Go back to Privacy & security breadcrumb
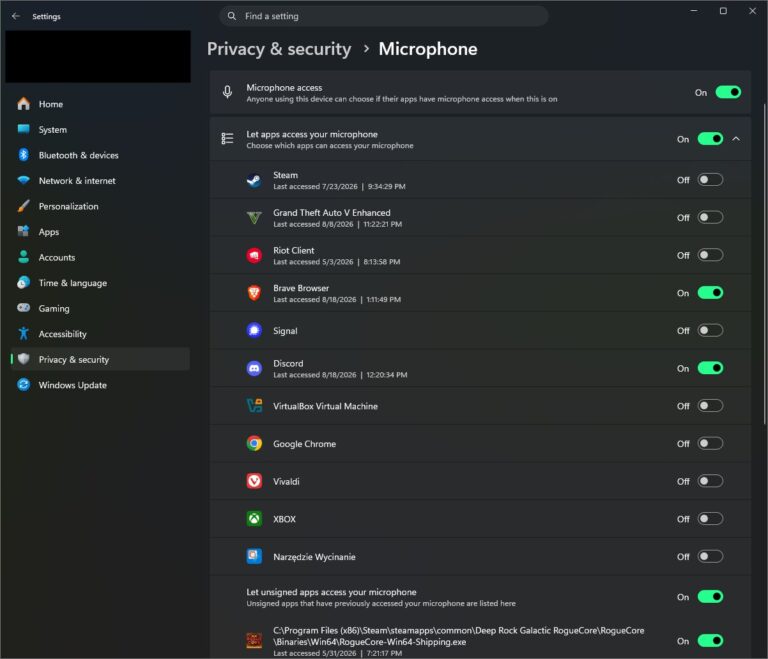Screen dimensions: 768x659 (279, 49)
